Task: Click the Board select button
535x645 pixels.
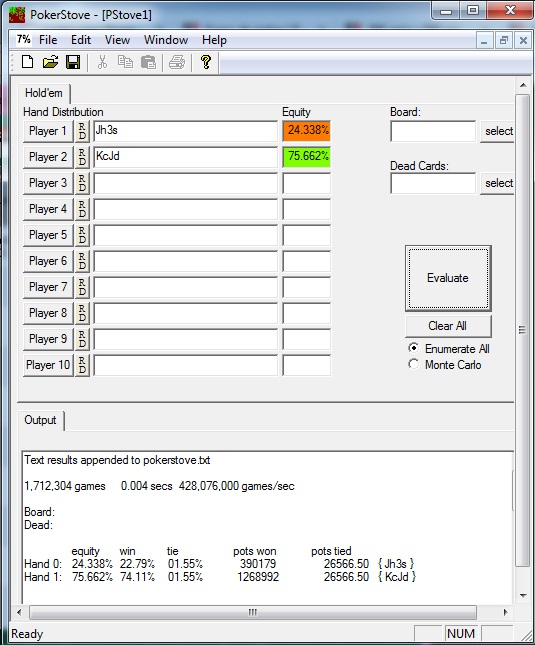Action: pos(497,131)
